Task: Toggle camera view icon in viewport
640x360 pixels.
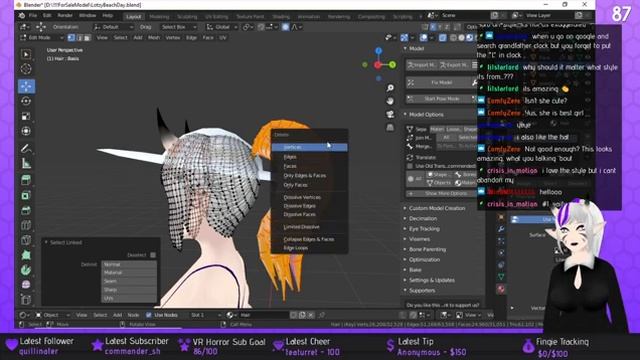Action: (x=390, y=114)
